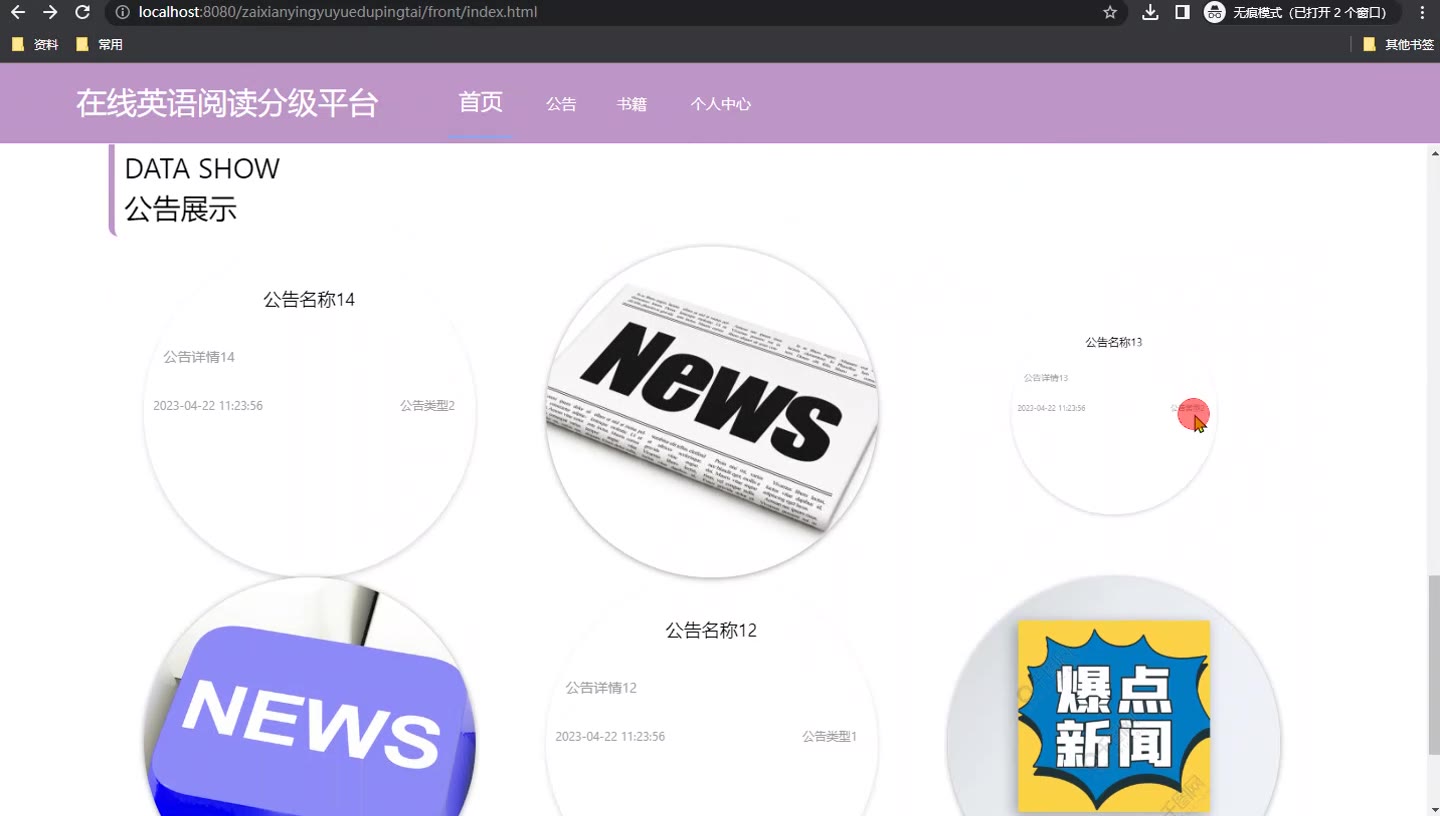Click the 公告详情12 text
The image size is (1440, 816).
pyautogui.click(x=601, y=688)
